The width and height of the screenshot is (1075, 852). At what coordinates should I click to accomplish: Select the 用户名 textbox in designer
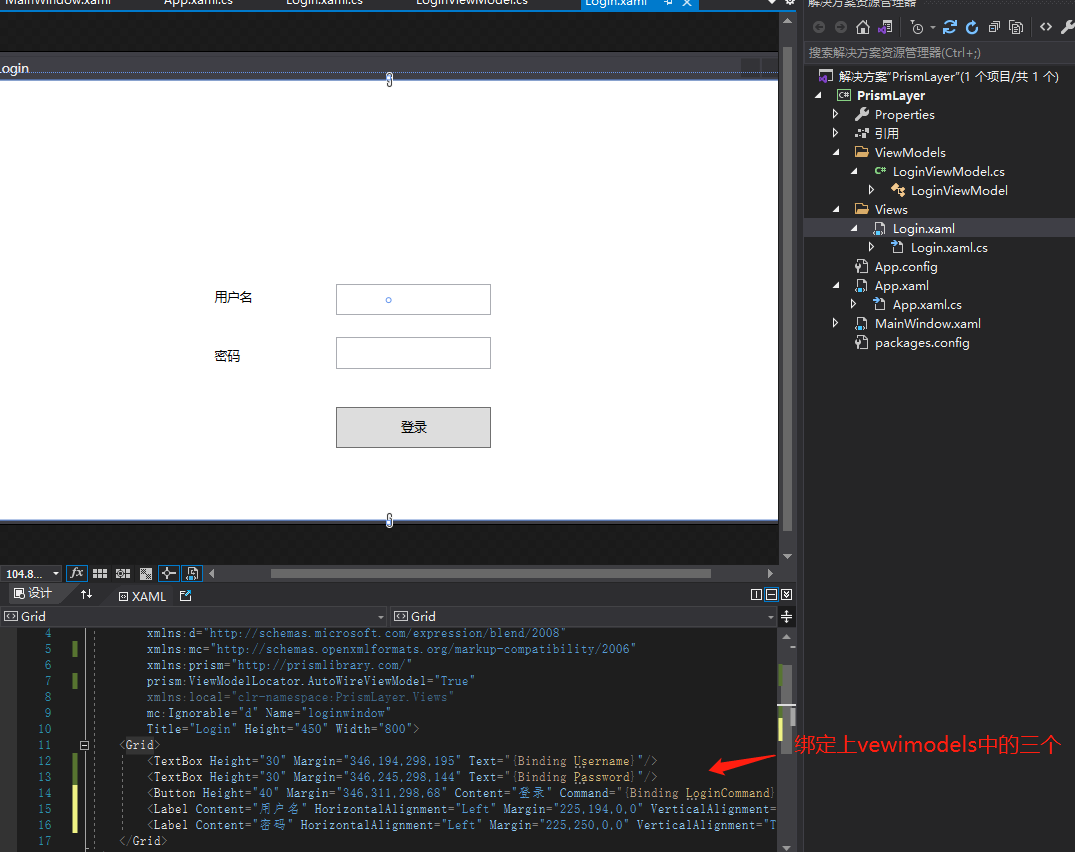[x=413, y=300]
